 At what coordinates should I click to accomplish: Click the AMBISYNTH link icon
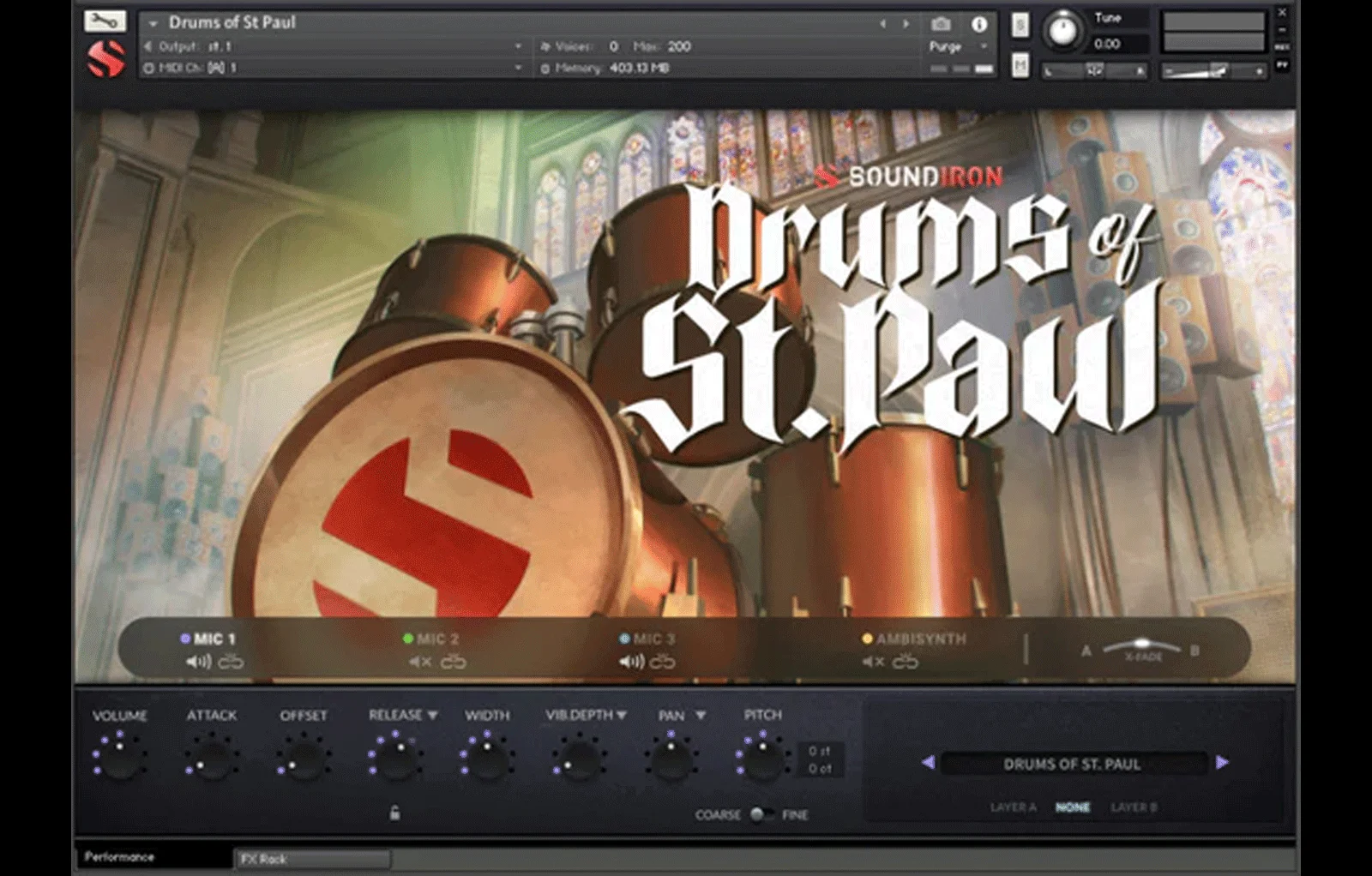click(905, 662)
